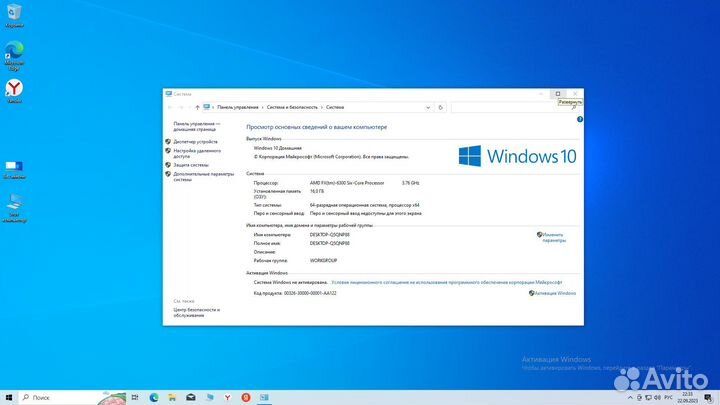Click the blue window-stack icon in taskbar
720x405 pixels.
click(209, 397)
